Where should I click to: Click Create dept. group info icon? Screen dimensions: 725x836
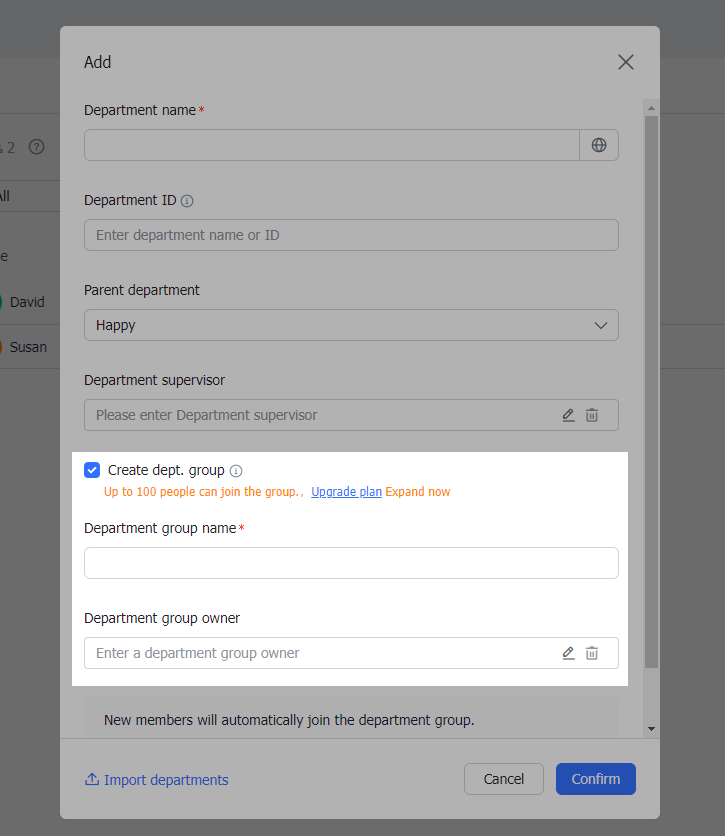coord(236,471)
